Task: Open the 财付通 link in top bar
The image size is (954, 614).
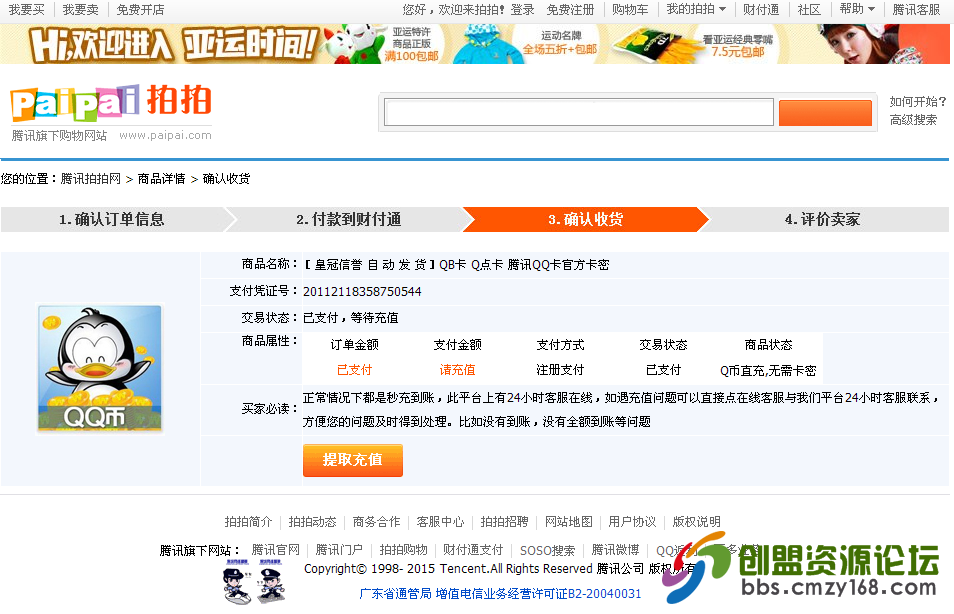Action: [761, 10]
